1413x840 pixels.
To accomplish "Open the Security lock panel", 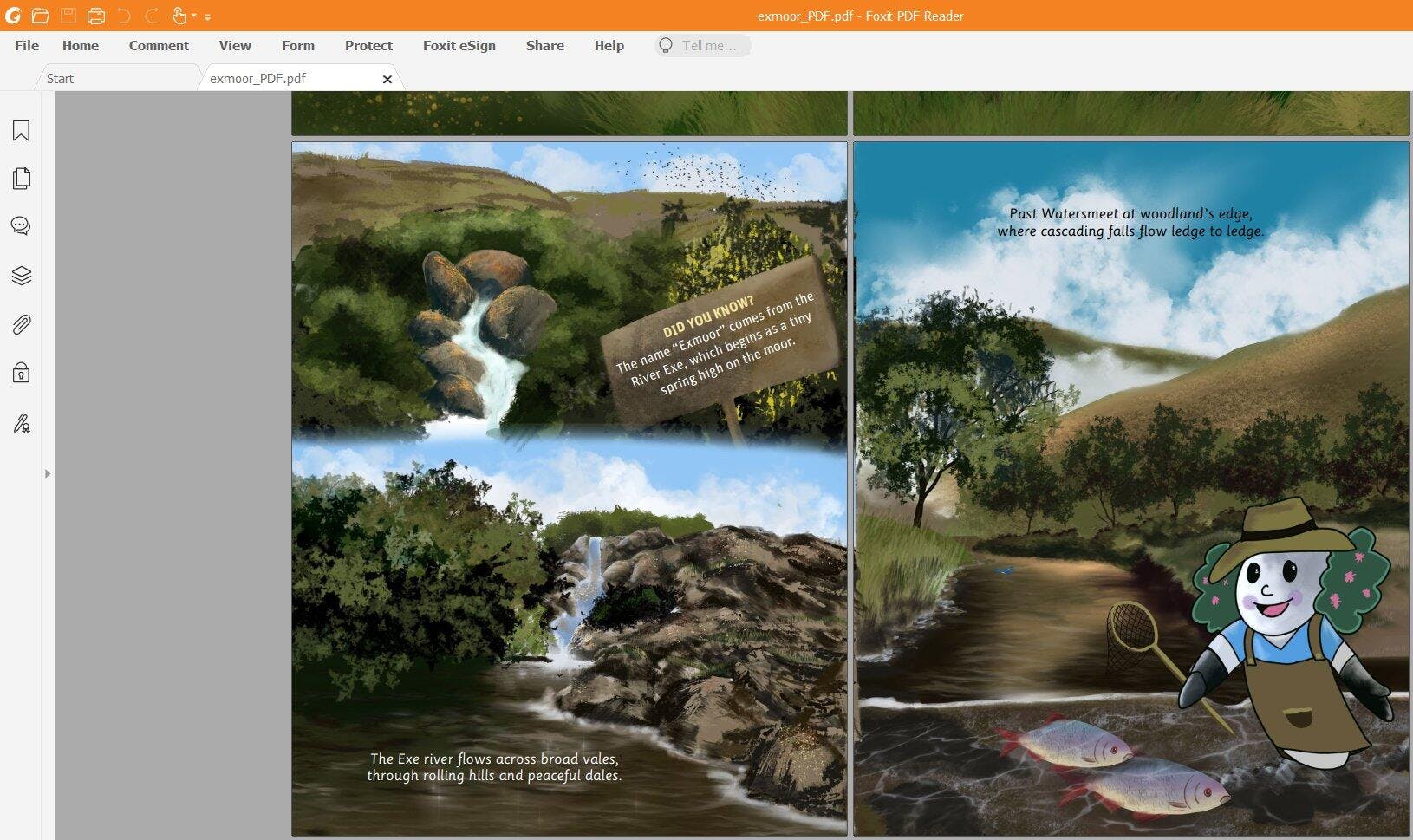I will tap(22, 374).
